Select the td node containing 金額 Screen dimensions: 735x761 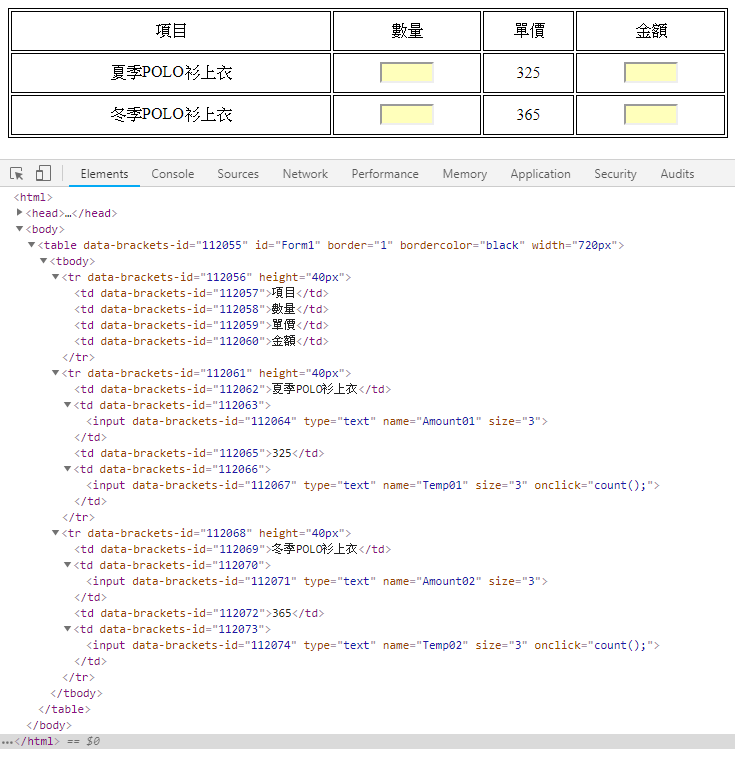click(201, 341)
